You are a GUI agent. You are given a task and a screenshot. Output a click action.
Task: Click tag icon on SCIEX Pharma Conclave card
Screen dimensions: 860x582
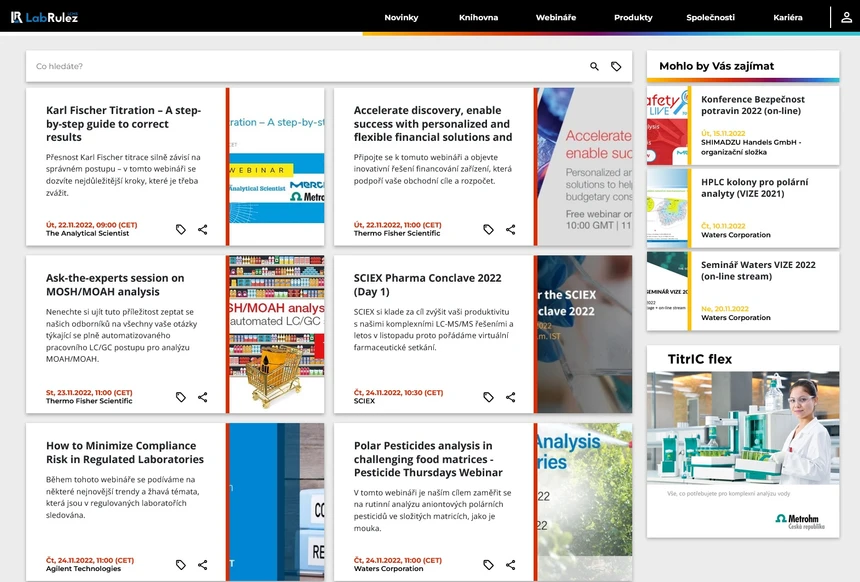[489, 397]
